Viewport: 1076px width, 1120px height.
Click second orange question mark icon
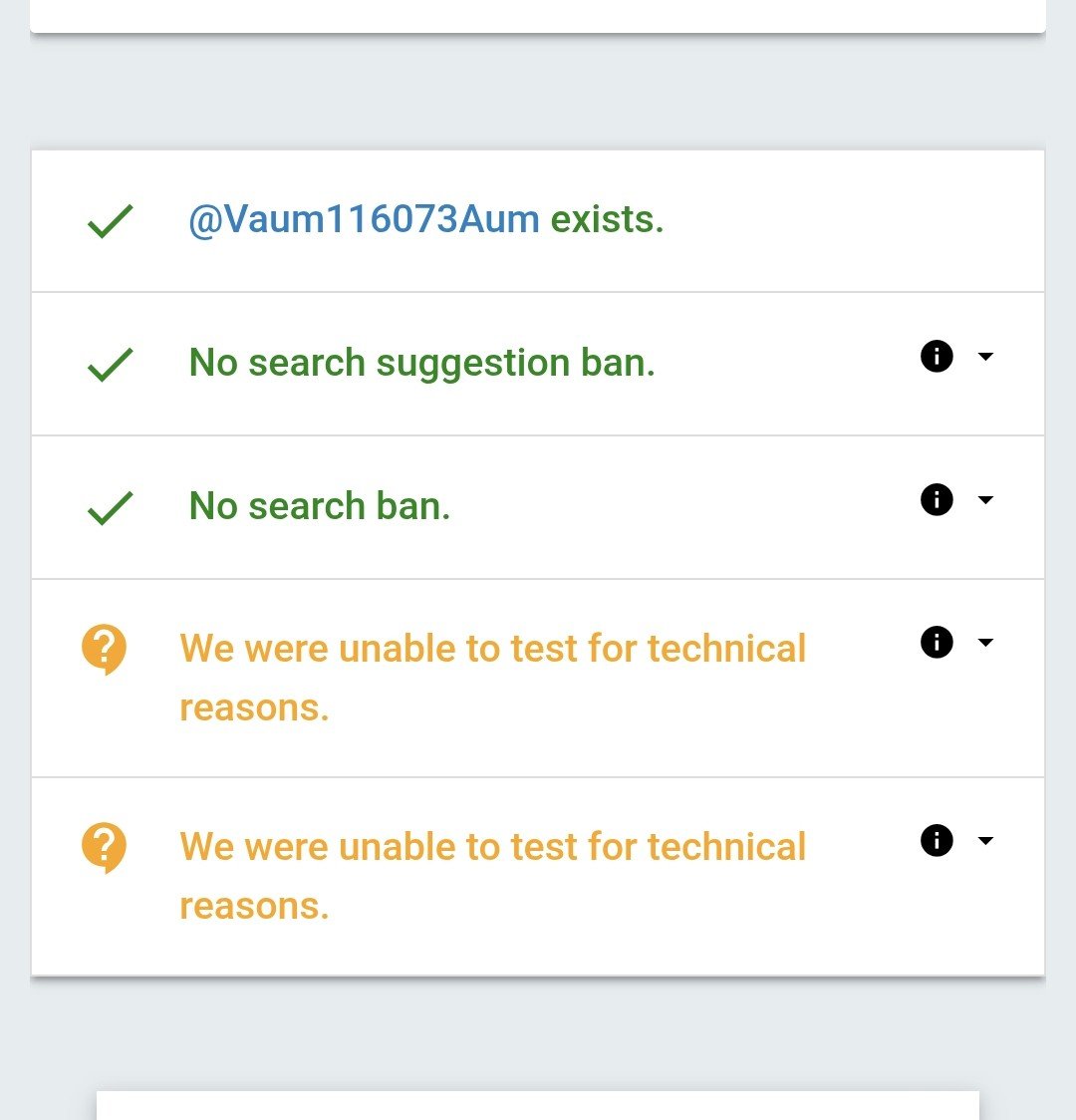(105, 848)
